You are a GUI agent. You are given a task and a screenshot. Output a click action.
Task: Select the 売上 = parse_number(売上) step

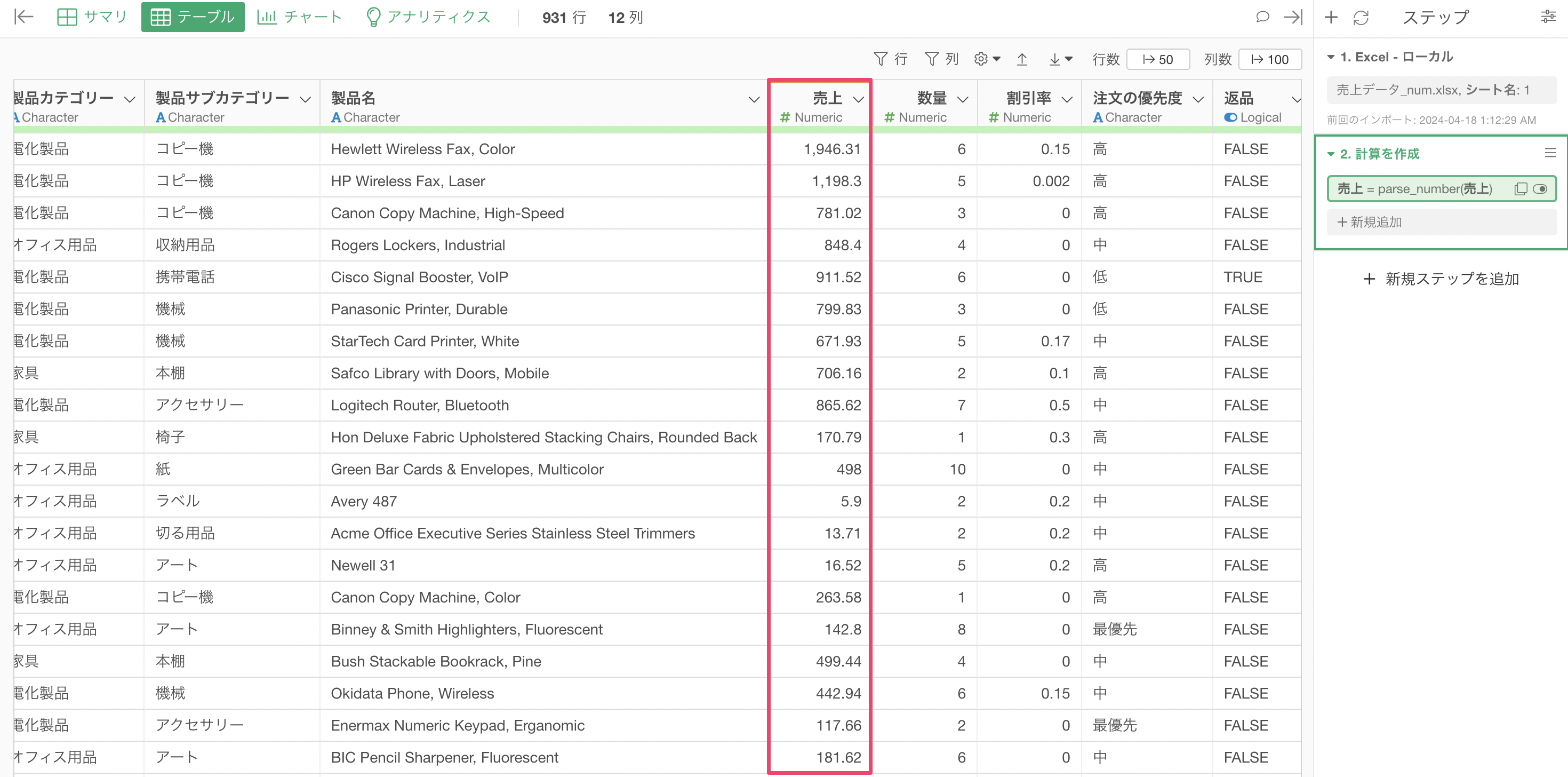click(1442, 189)
